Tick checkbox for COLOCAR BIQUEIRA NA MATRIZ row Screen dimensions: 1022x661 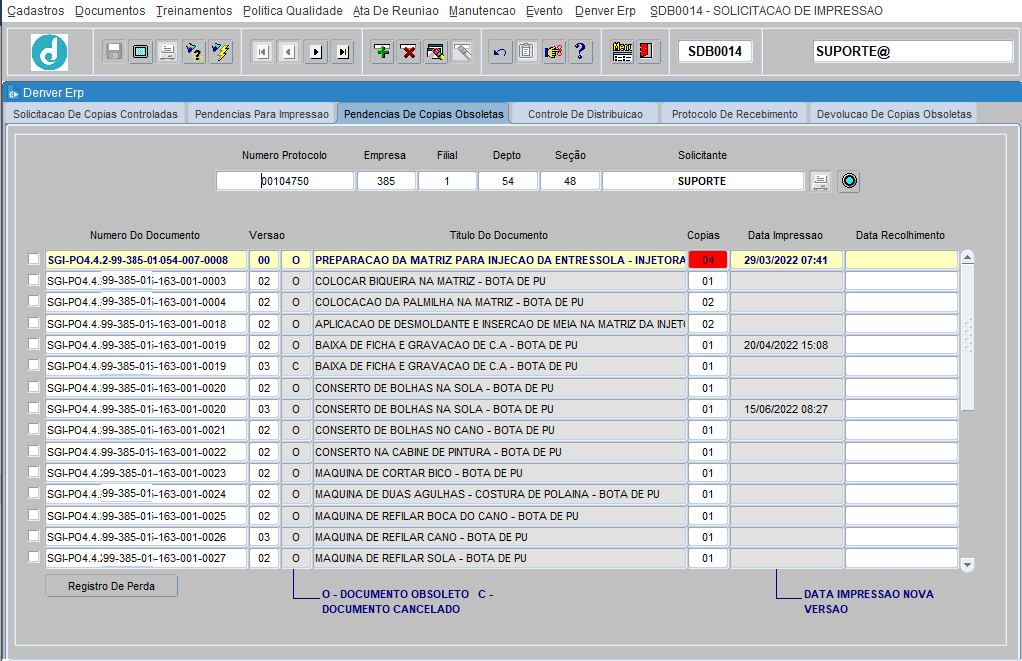[x=34, y=280]
